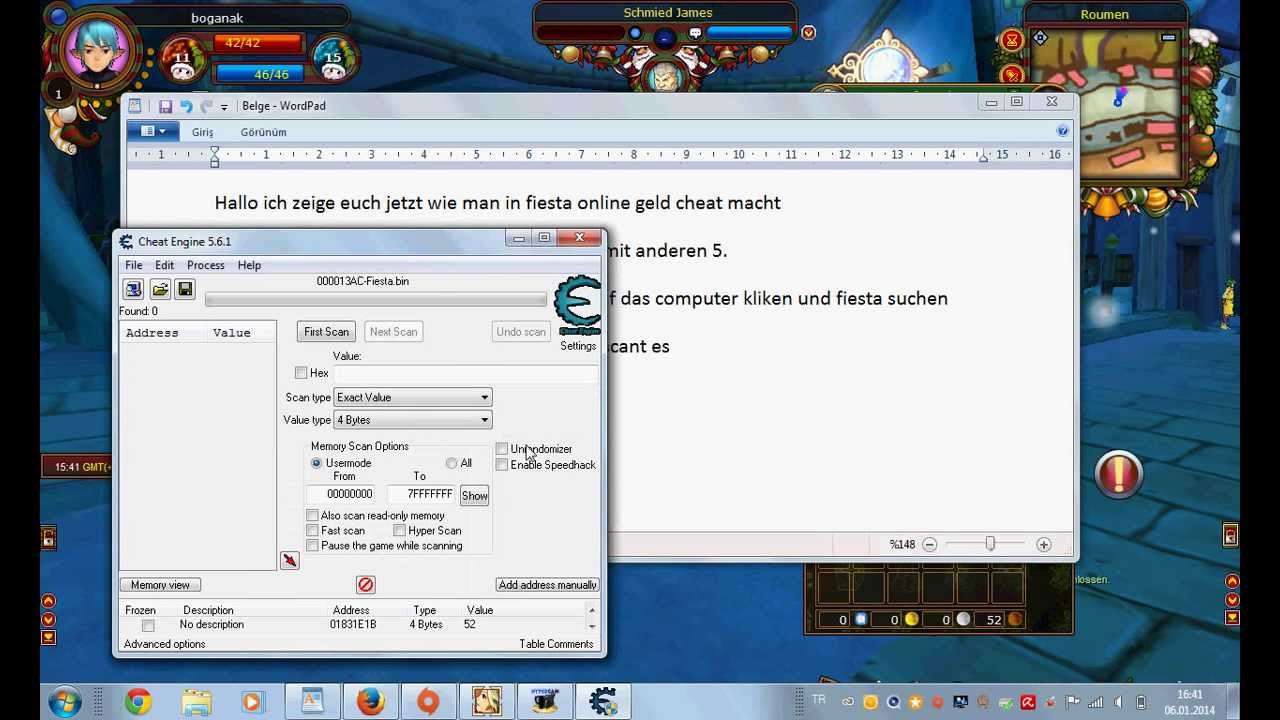Click WordPad zoom slider handle
The image size is (1280, 720).
(x=990, y=544)
